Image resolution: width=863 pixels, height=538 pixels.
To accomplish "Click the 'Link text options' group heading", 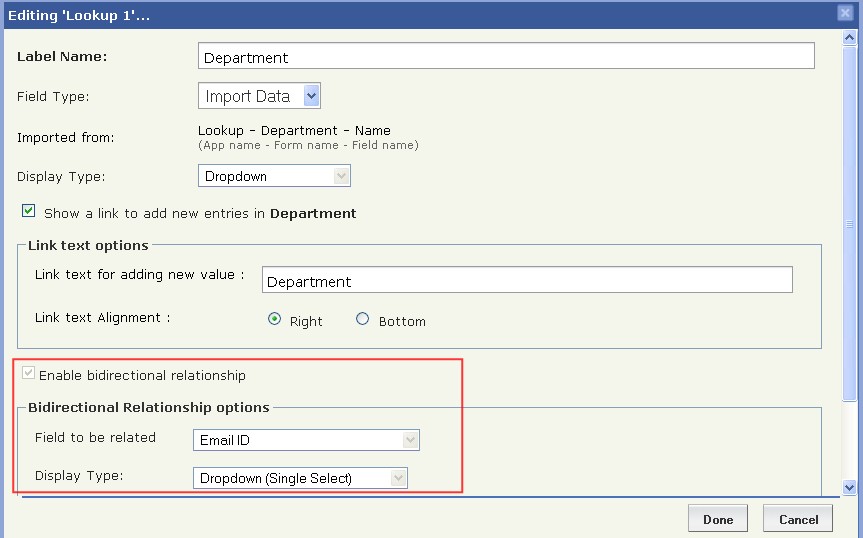I will point(88,245).
